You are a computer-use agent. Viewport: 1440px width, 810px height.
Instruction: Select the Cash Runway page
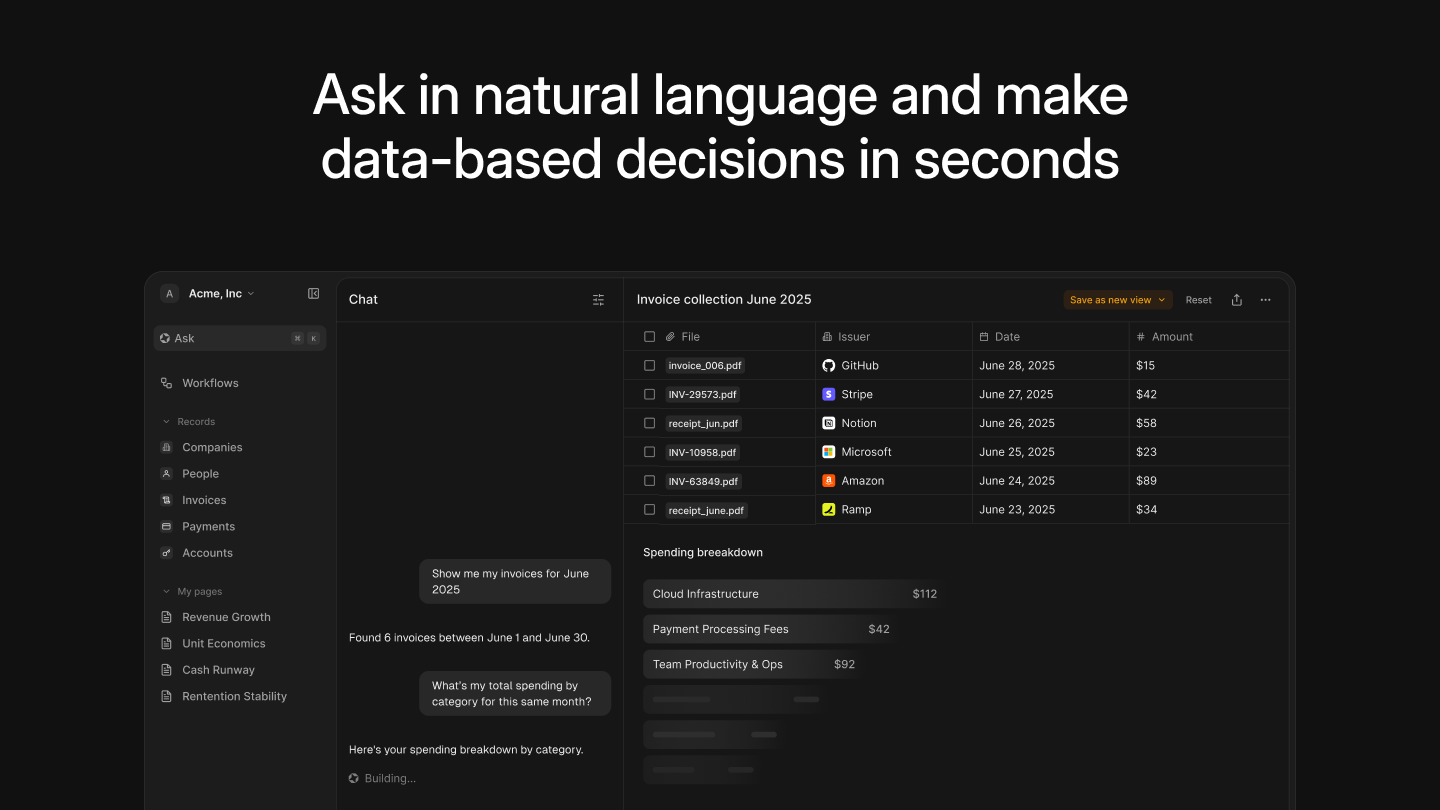click(x=218, y=669)
